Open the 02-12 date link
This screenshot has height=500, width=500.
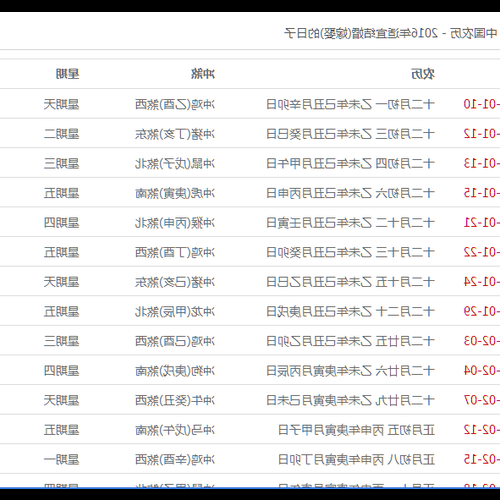coord(482,430)
